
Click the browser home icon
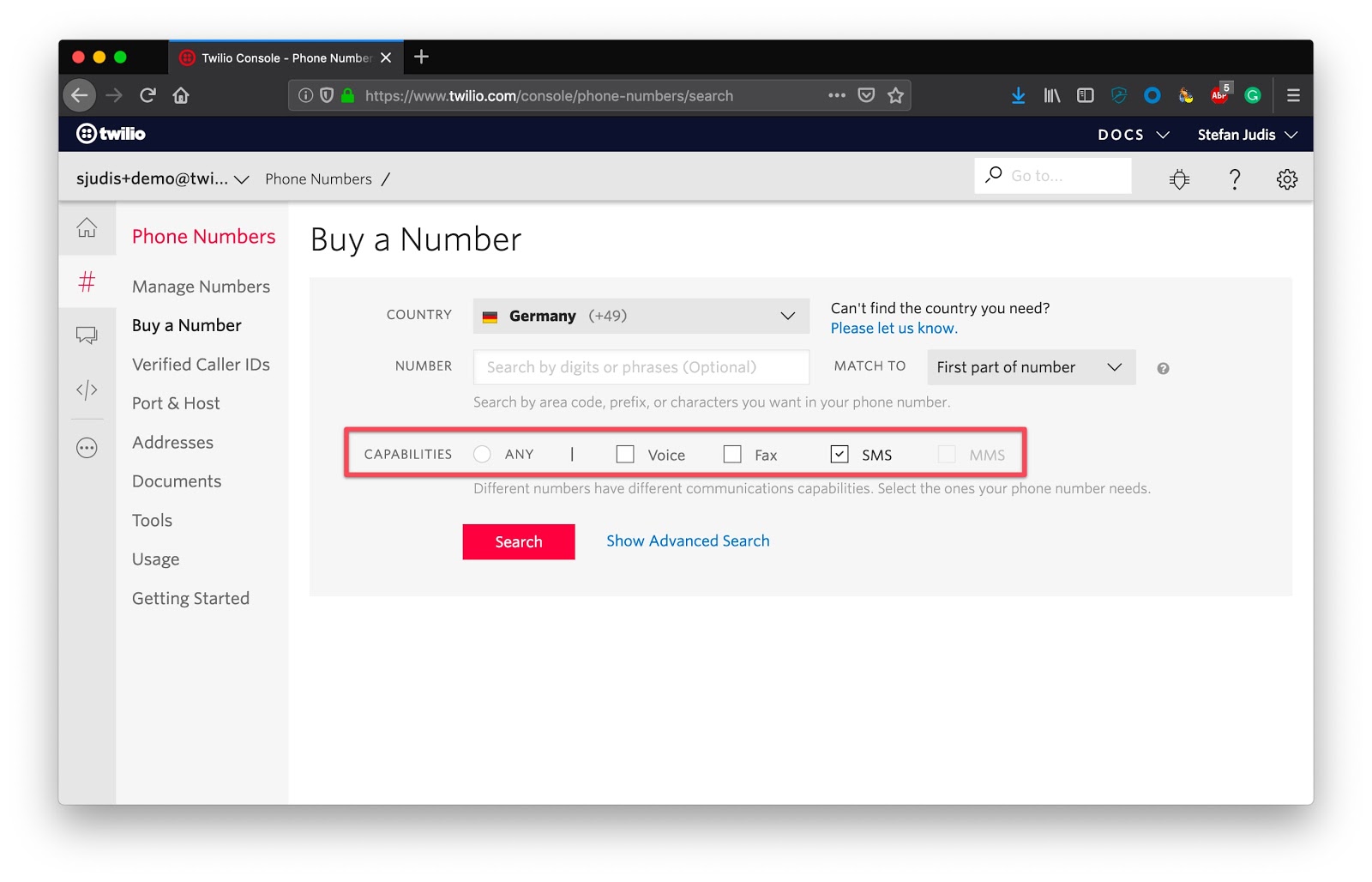tap(181, 95)
